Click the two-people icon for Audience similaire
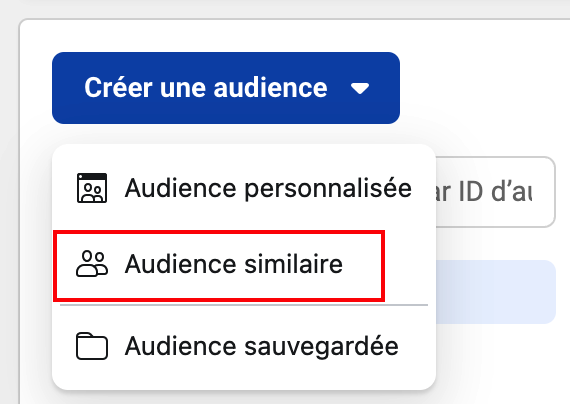 pyautogui.click(x=92, y=264)
